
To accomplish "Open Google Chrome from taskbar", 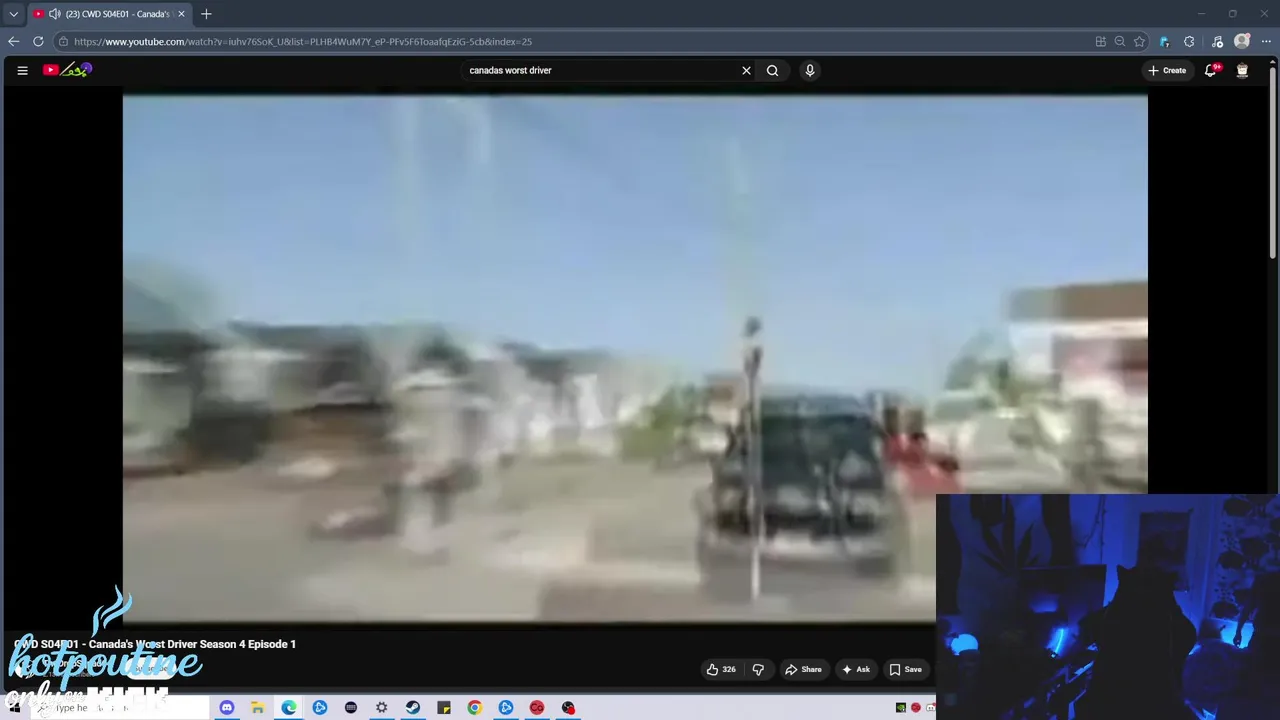I will [475, 708].
